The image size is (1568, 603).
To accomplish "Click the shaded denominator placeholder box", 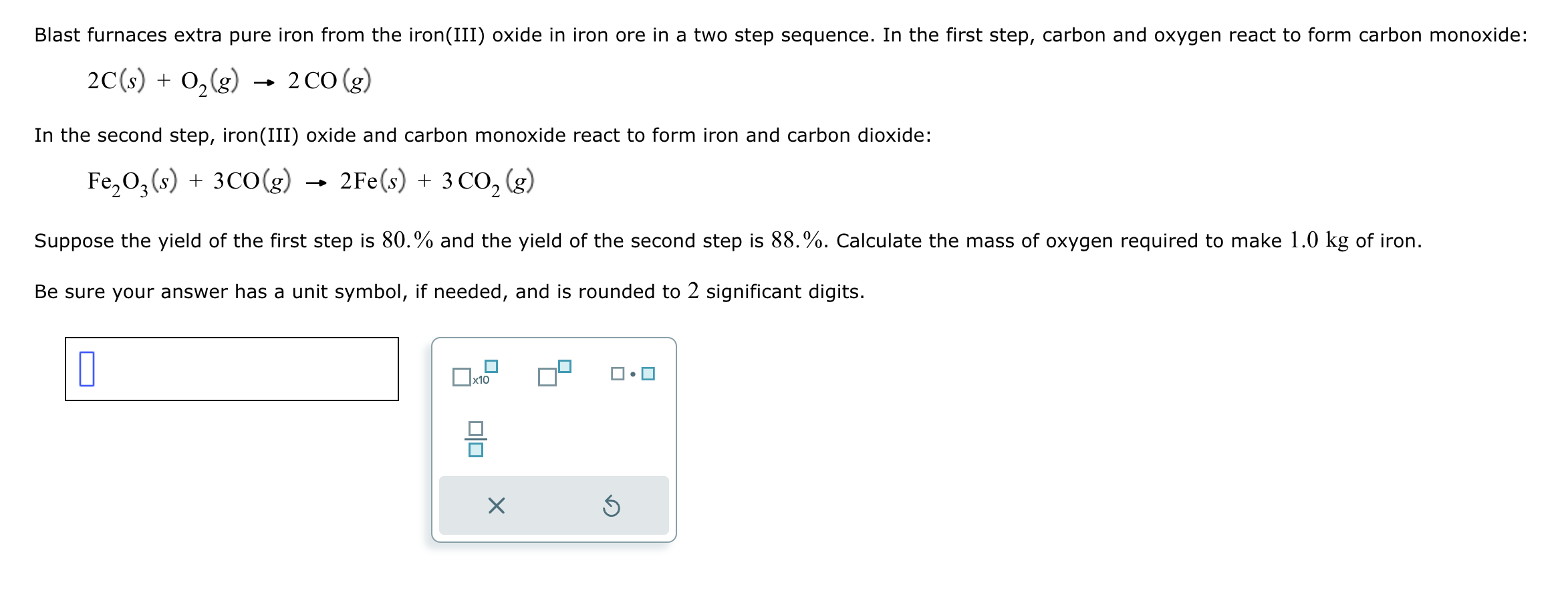I will click(x=476, y=449).
